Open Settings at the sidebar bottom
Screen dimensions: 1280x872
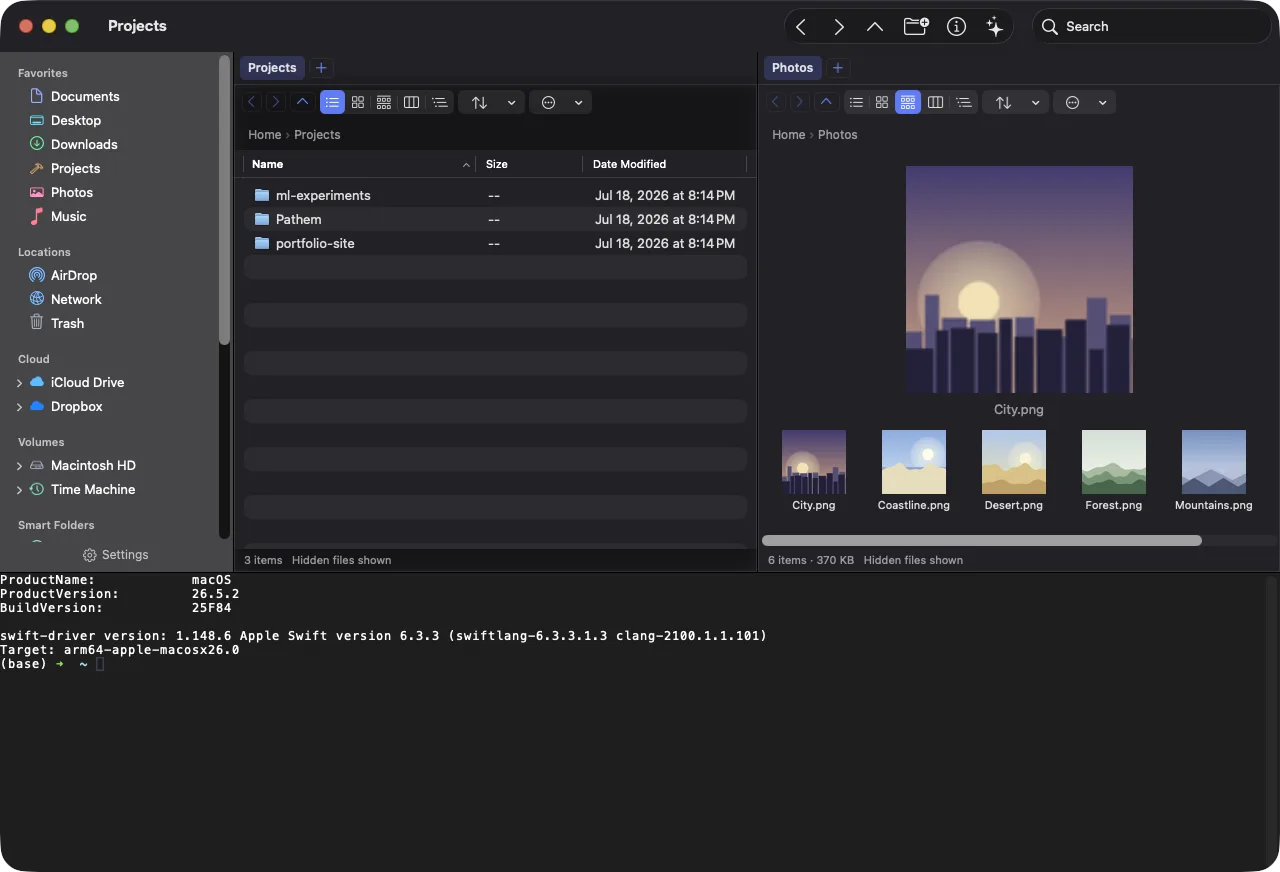tap(115, 555)
